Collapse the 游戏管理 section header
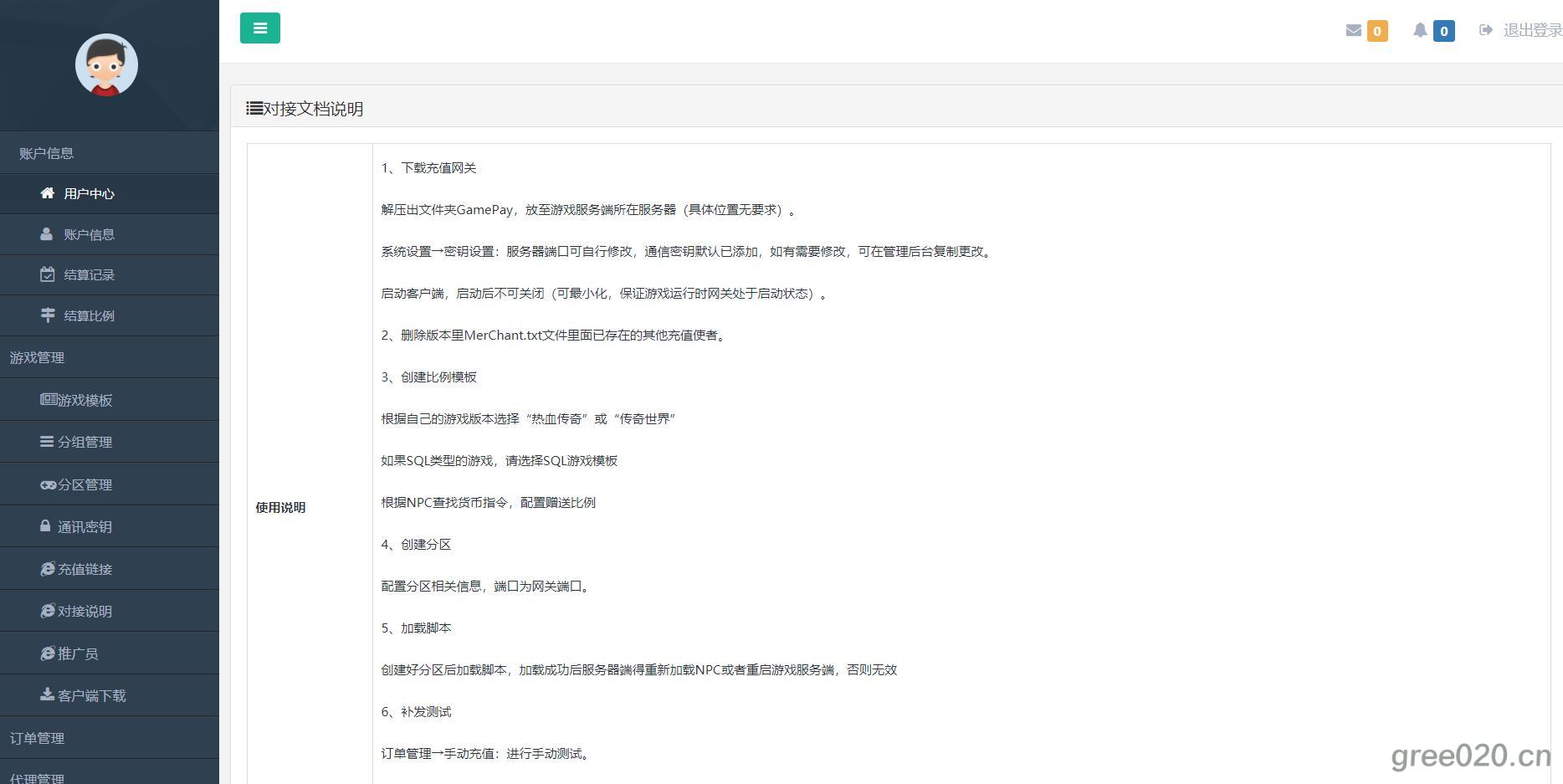Screen dimensions: 1563x784 (x=37, y=357)
